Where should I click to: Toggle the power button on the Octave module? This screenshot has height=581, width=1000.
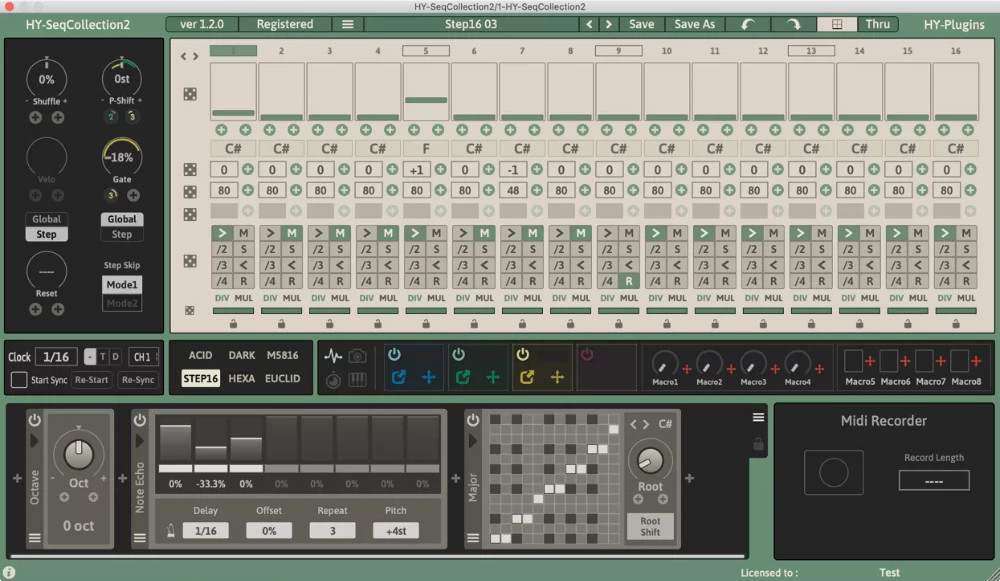pos(34,421)
